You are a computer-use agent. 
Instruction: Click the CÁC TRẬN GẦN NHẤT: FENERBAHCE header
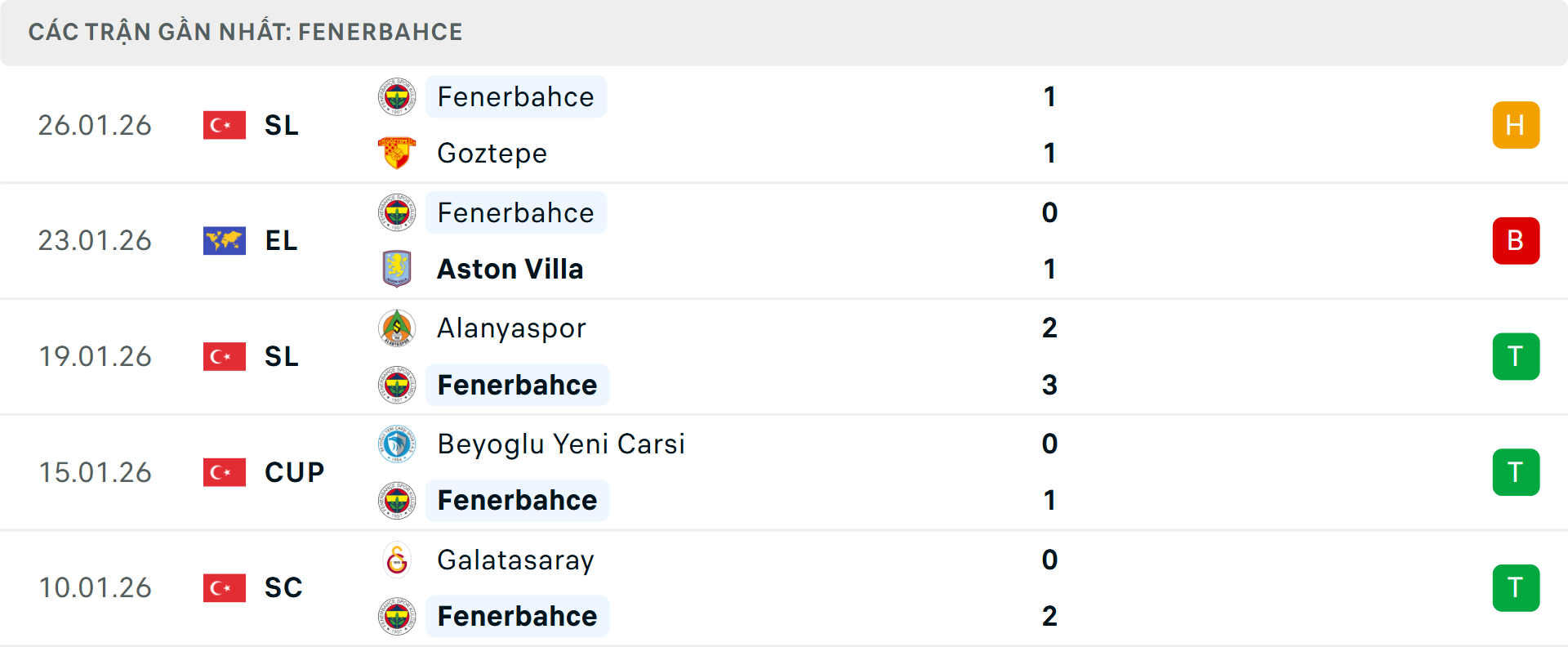coord(246,32)
